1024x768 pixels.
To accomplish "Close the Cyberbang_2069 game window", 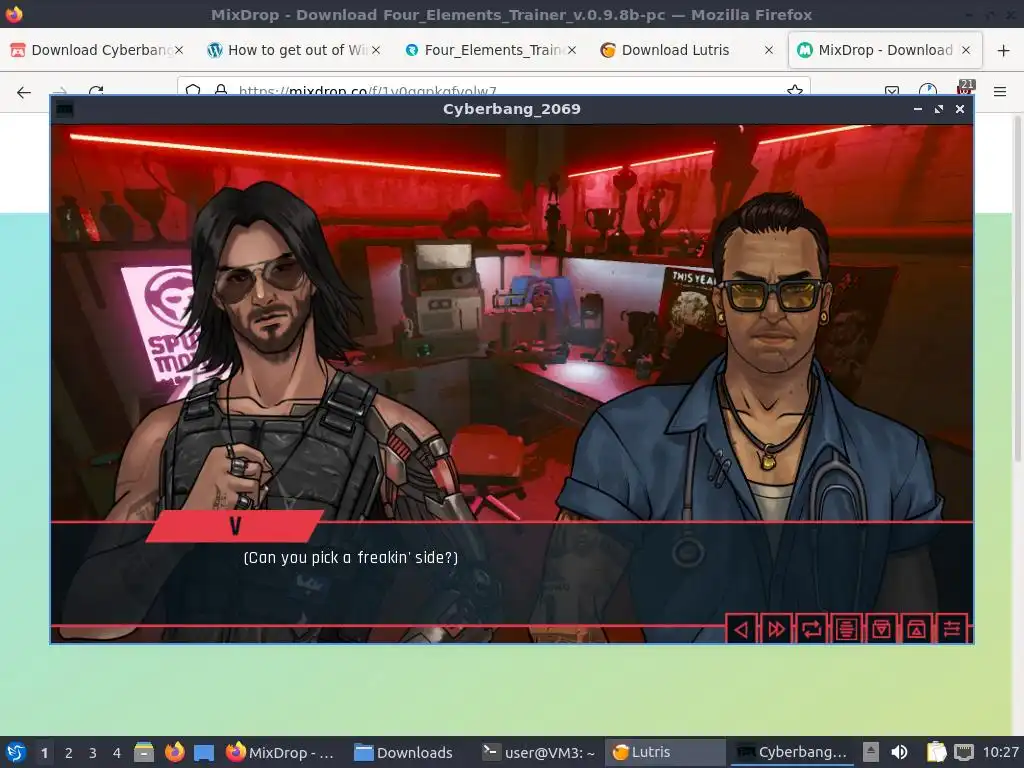I will pos(960,109).
